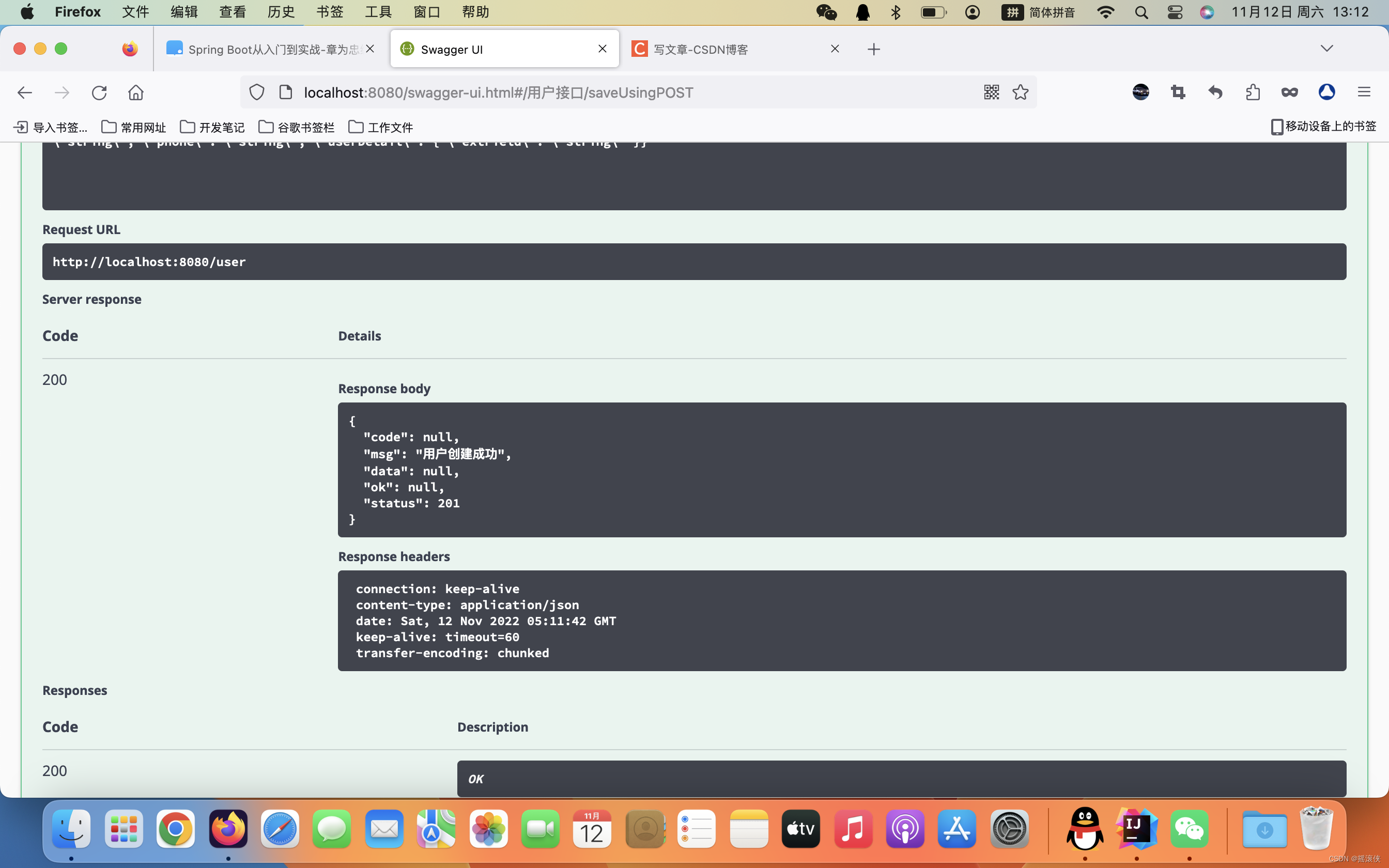Open the 开发笔记 bookmarks folder
This screenshot has width=1389, height=868.
coord(212,127)
